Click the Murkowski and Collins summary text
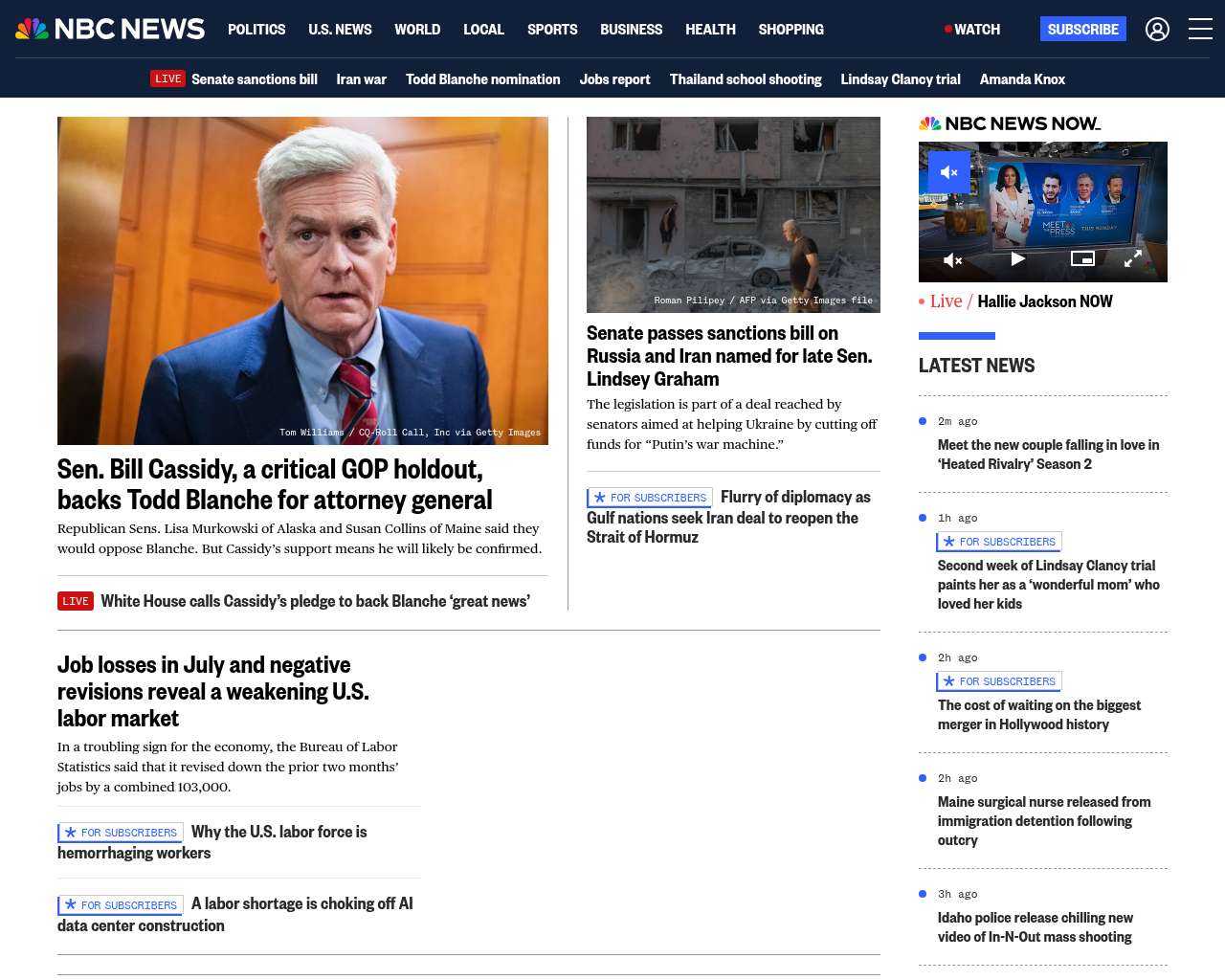The image size is (1225, 980). click(300, 539)
